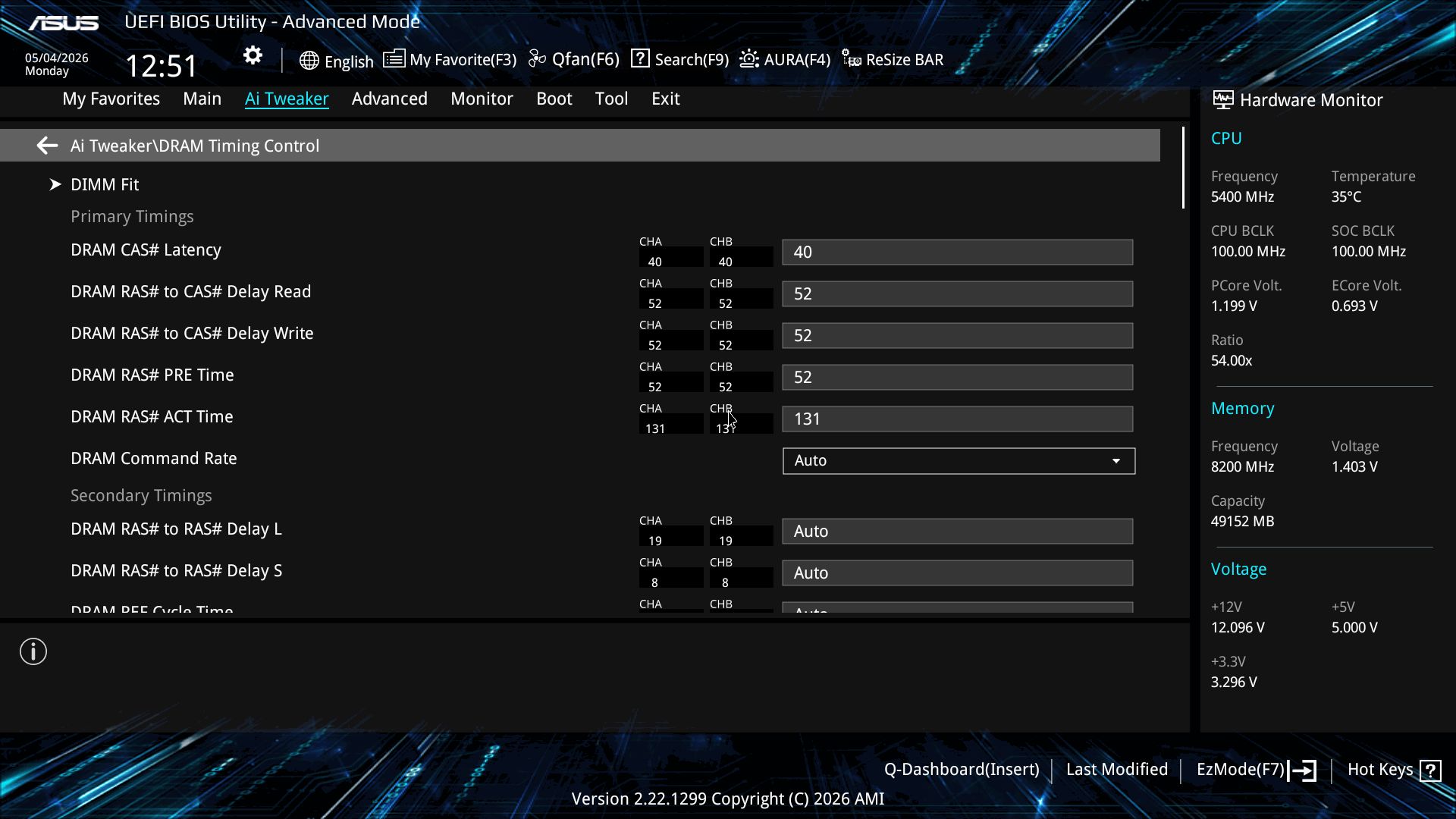1456x819 pixels.
Task: Open Q-Dashboard(Insert)
Action: point(962,770)
